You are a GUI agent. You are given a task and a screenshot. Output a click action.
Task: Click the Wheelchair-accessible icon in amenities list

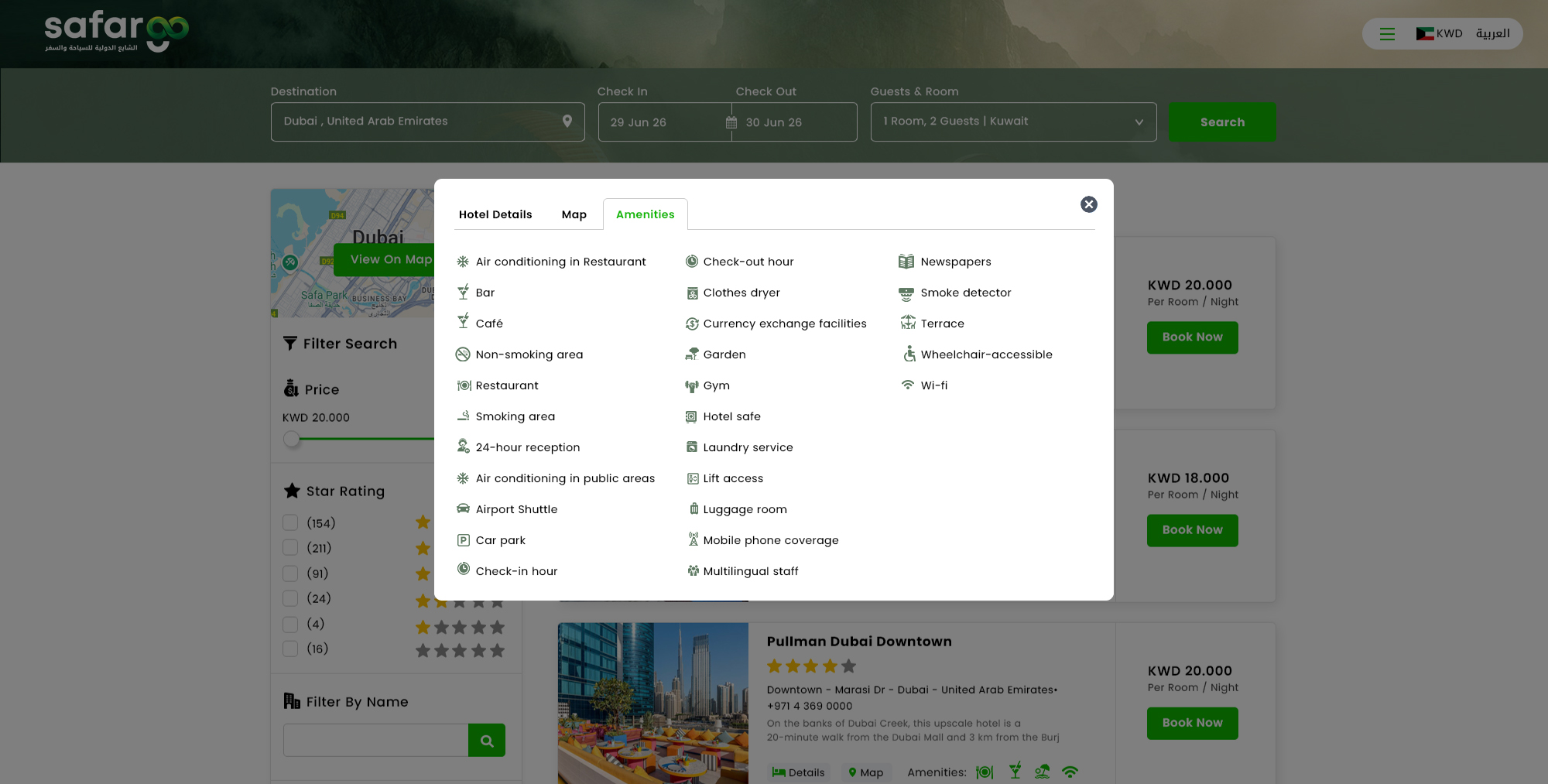point(909,354)
